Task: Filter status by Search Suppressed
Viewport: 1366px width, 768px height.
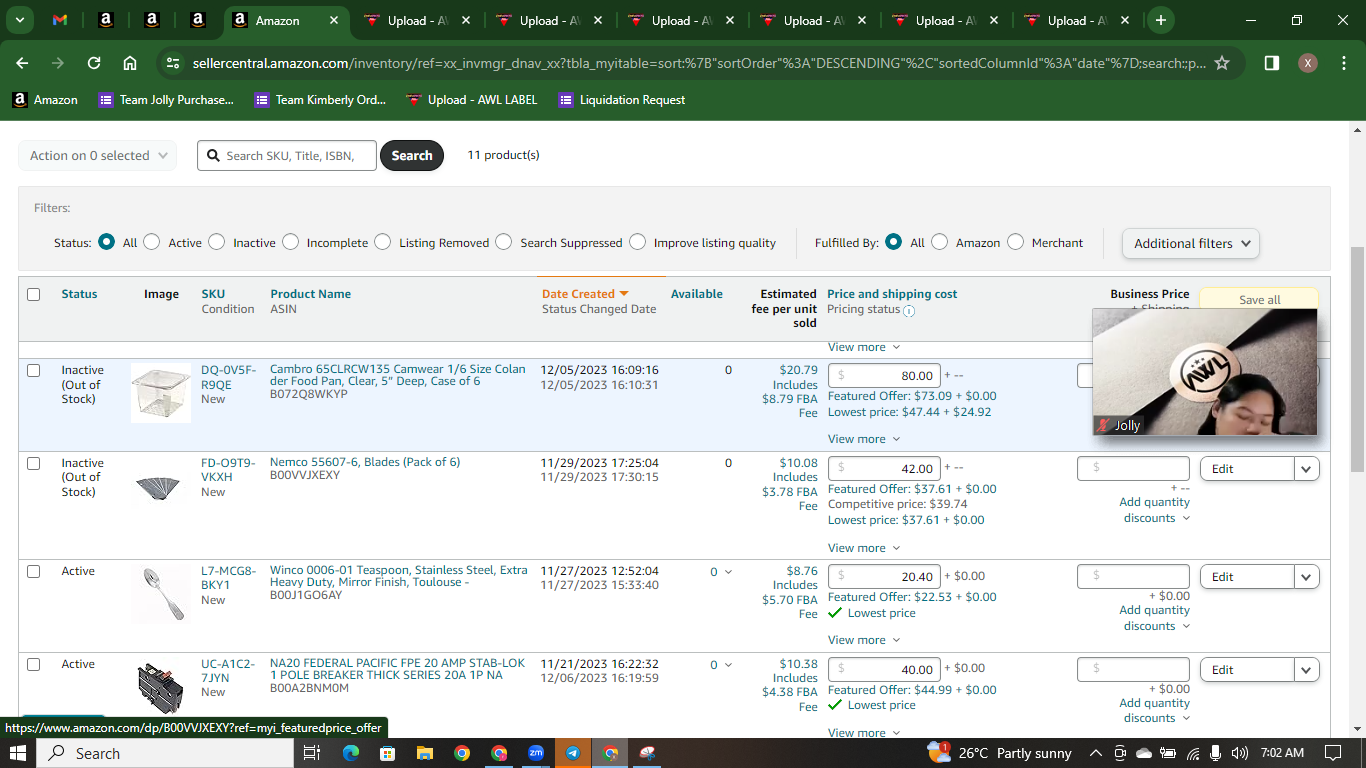Action: (x=504, y=242)
